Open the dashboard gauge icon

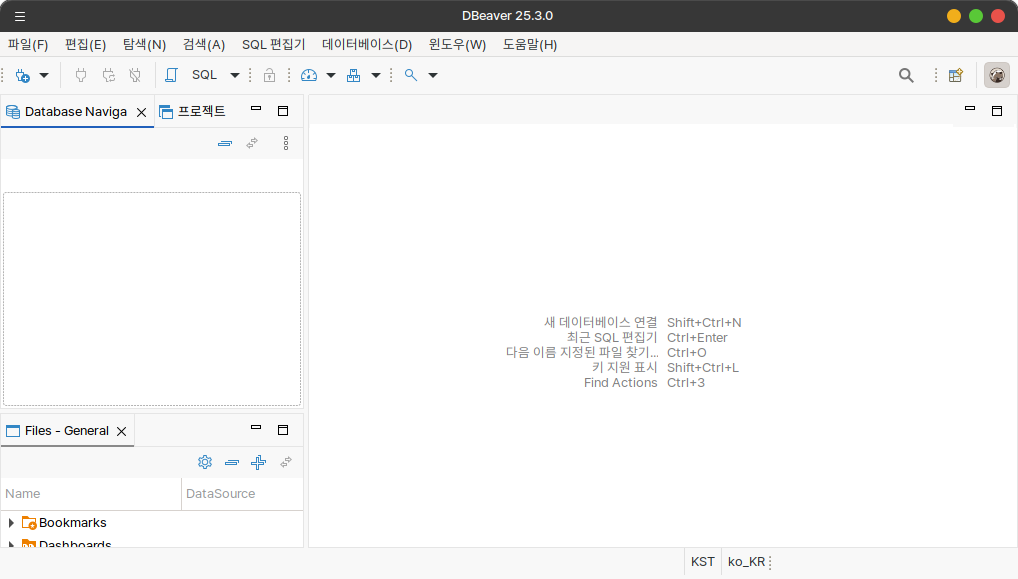point(309,75)
